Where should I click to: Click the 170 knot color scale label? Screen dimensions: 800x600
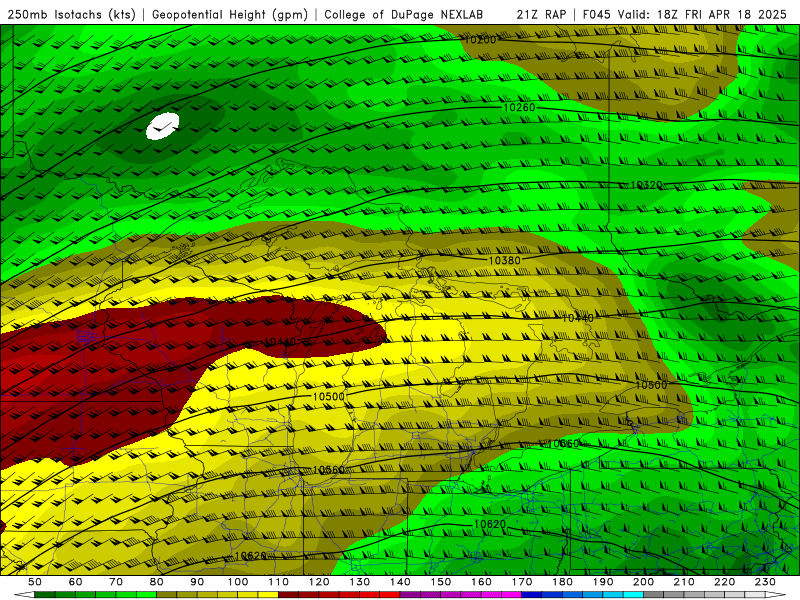pyautogui.click(x=521, y=582)
